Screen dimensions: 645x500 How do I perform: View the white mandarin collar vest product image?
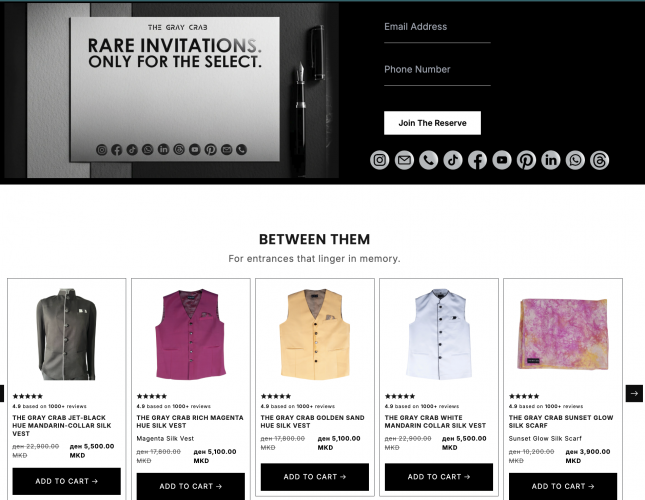(439, 334)
